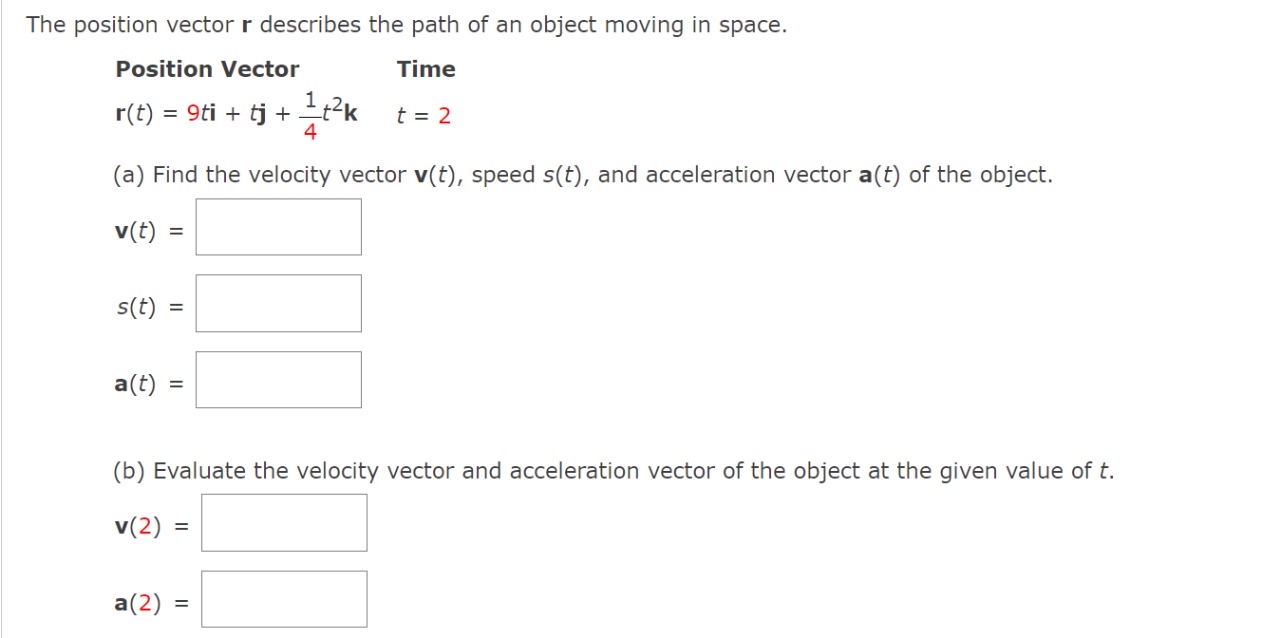Click the Time heading
This screenshot has width=1280, height=638.
(426, 69)
